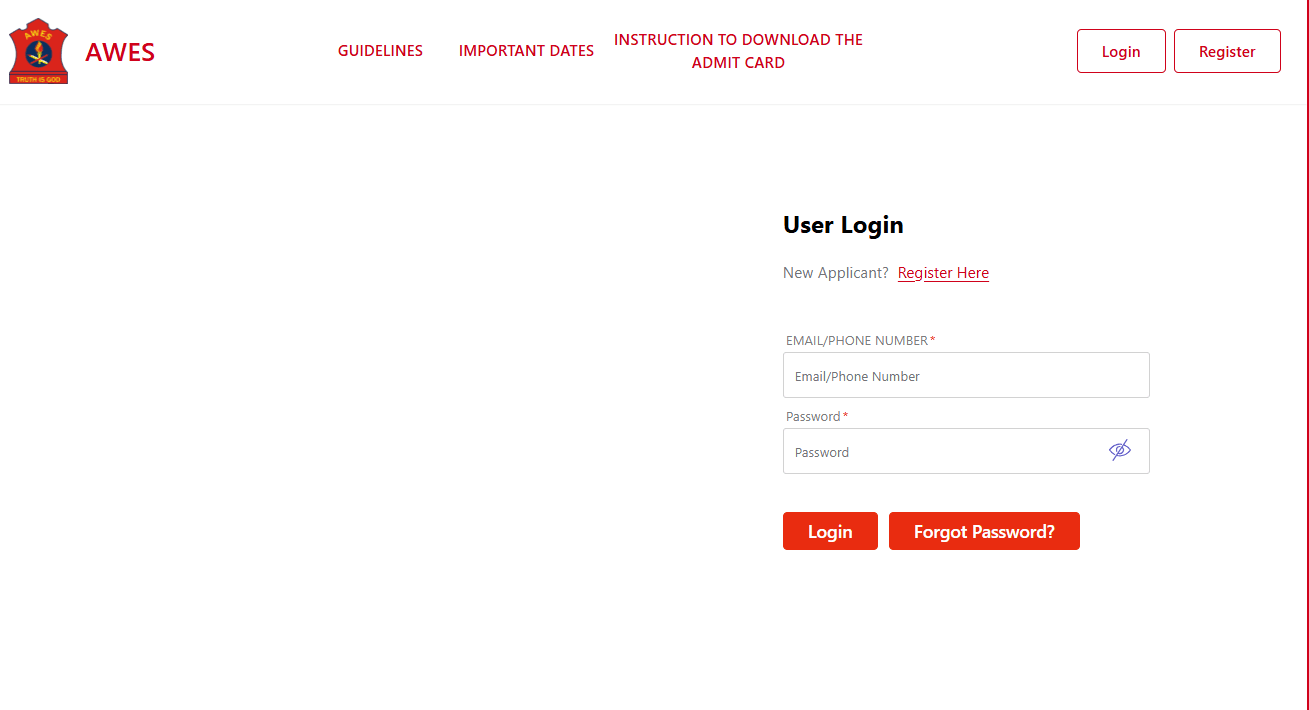This screenshot has width=1309, height=710.
Task: Click the New Applicant? text
Action: click(836, 273)
